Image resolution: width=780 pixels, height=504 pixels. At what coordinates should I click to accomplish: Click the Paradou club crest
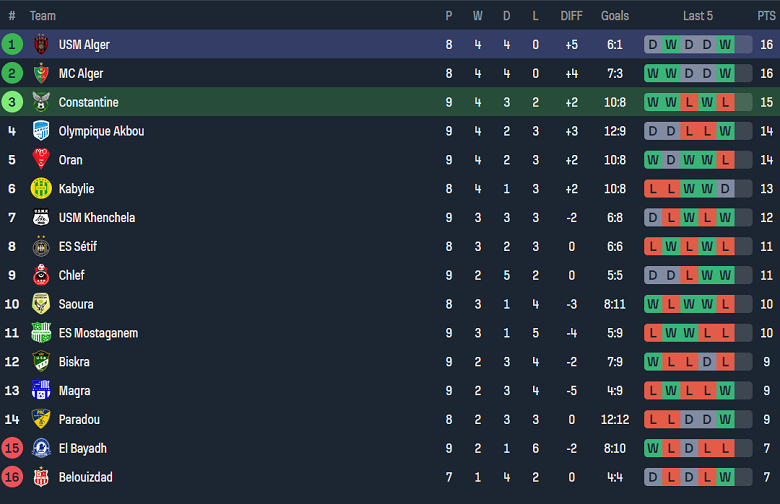(41, 420)
